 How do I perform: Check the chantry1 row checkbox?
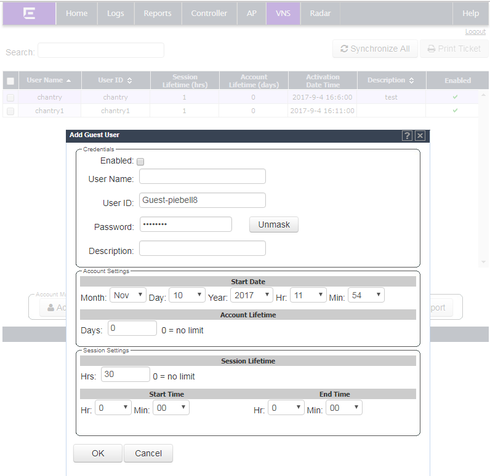[10, 111]
